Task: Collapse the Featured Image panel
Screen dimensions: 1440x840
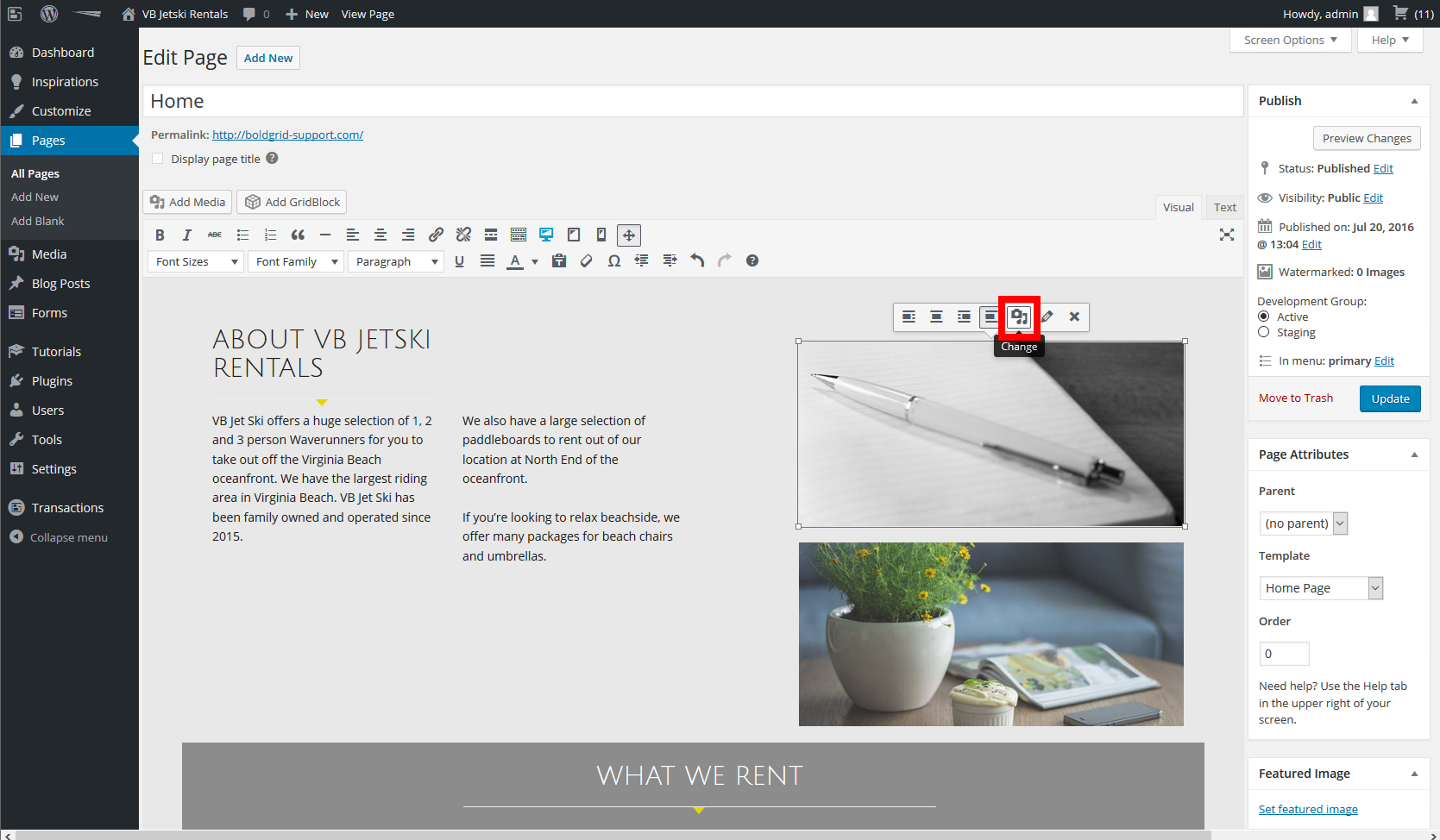Action: tap(1414, 774)
